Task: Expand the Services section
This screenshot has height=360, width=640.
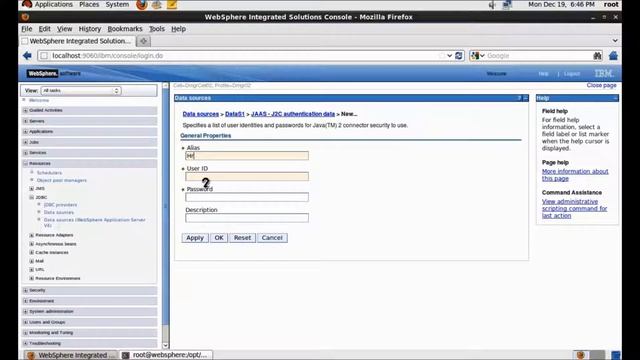Action: pos(25,153)
